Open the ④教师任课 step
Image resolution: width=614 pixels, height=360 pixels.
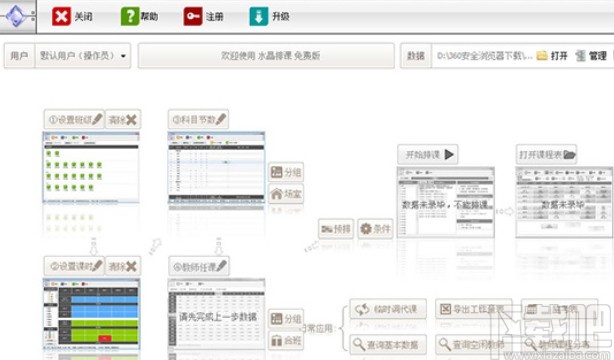(199, 266)
